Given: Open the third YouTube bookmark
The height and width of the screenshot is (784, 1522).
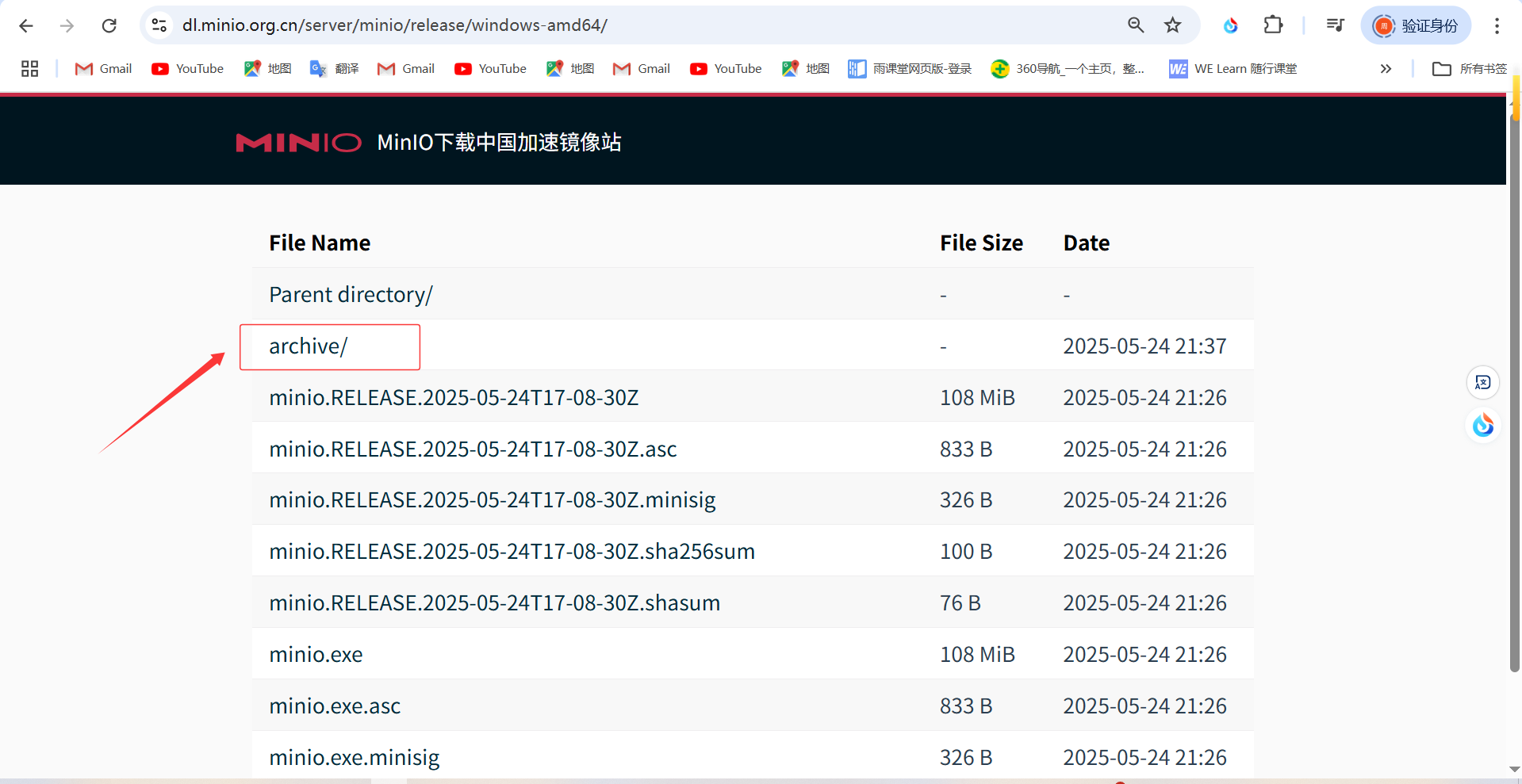Looking at the screenshot, I should 726,69.
